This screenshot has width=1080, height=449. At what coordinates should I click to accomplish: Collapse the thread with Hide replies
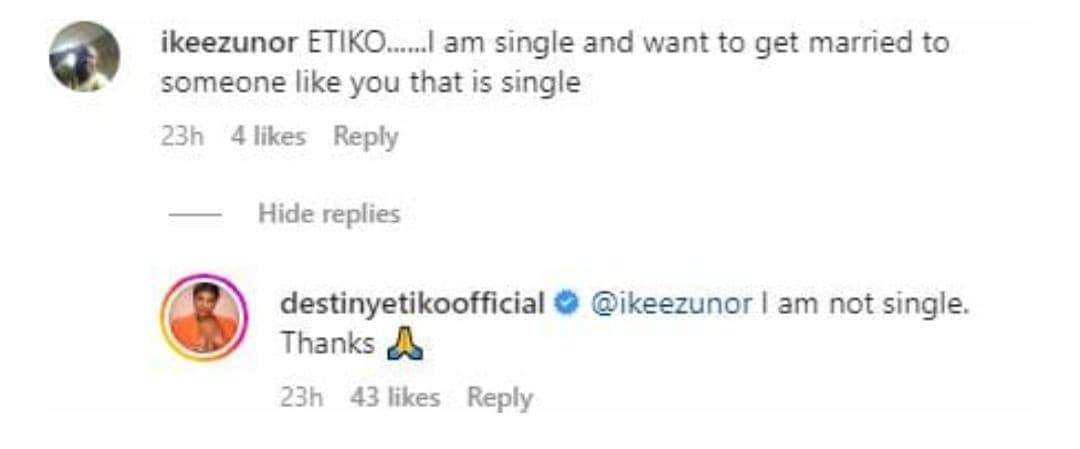pos(329,213)
